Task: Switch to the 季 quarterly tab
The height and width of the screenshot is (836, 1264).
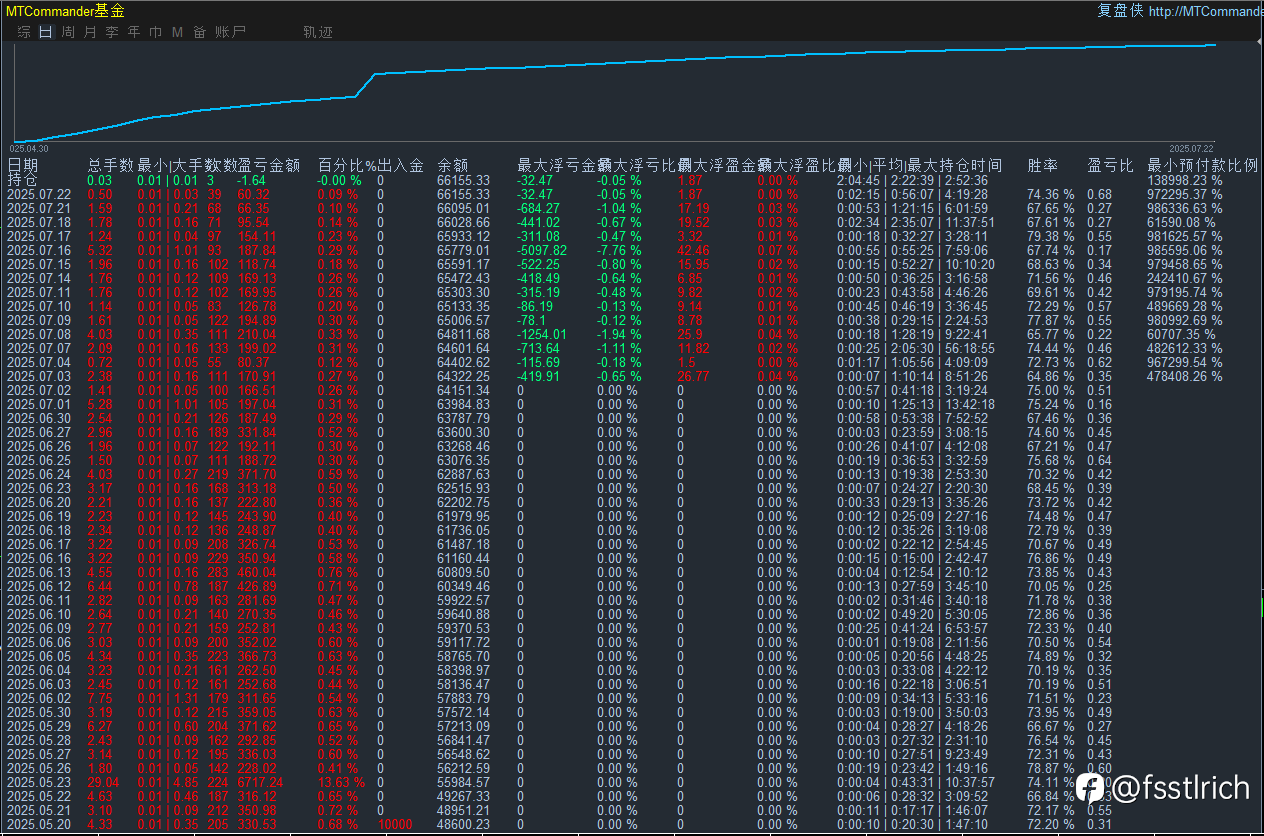Action: (x=112, y=32)
